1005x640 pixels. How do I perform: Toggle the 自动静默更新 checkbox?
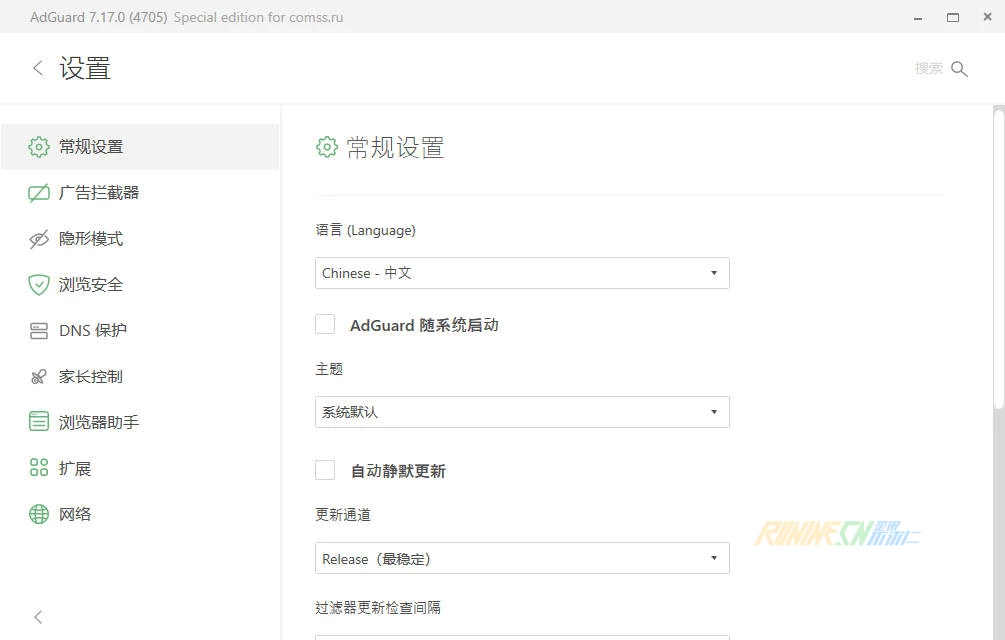pos(325,470)
